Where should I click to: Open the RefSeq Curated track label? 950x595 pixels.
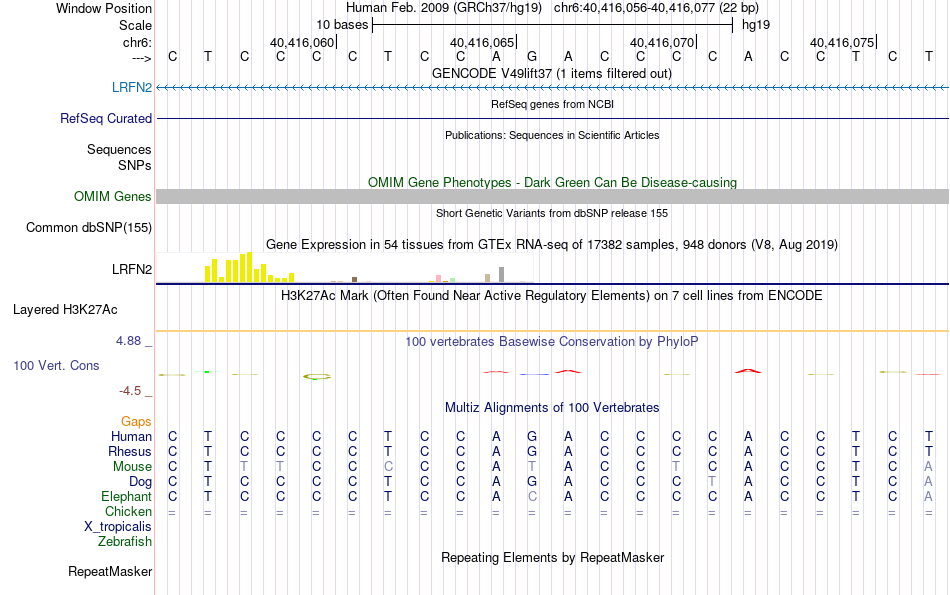pos(105,118)
